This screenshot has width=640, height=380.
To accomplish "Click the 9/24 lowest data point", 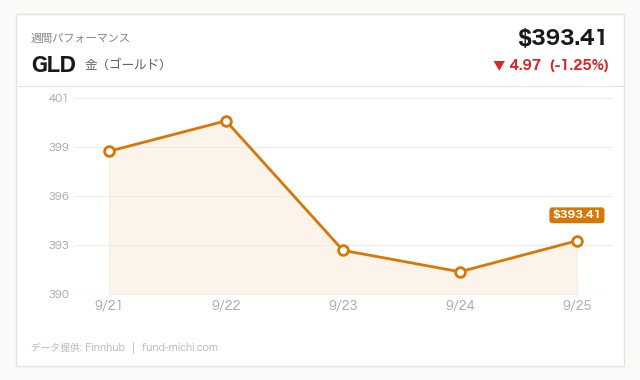I will (x=460, y=272).
